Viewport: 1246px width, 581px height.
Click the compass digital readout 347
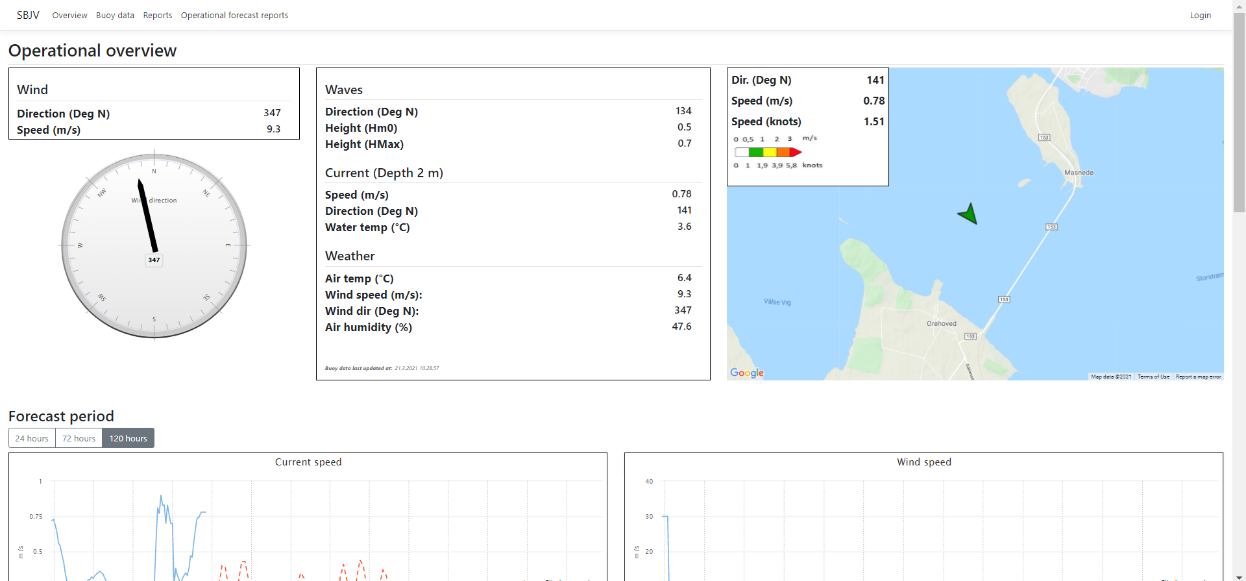coord(154,260)
